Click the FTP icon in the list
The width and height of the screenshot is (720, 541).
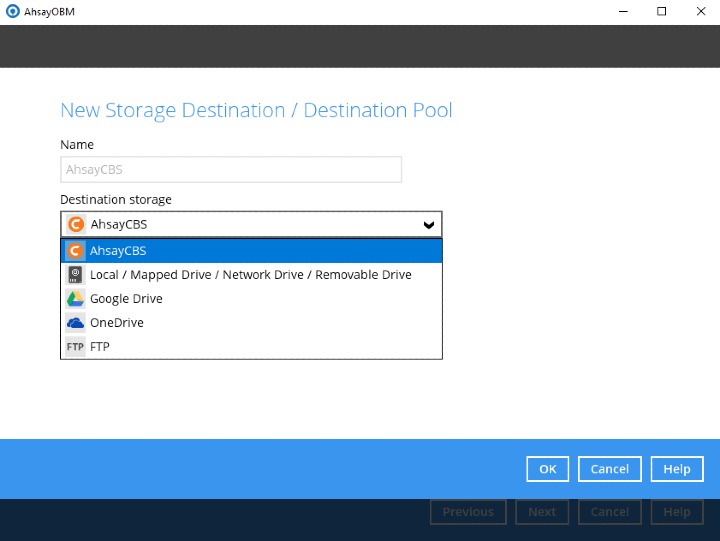[75, 347]
